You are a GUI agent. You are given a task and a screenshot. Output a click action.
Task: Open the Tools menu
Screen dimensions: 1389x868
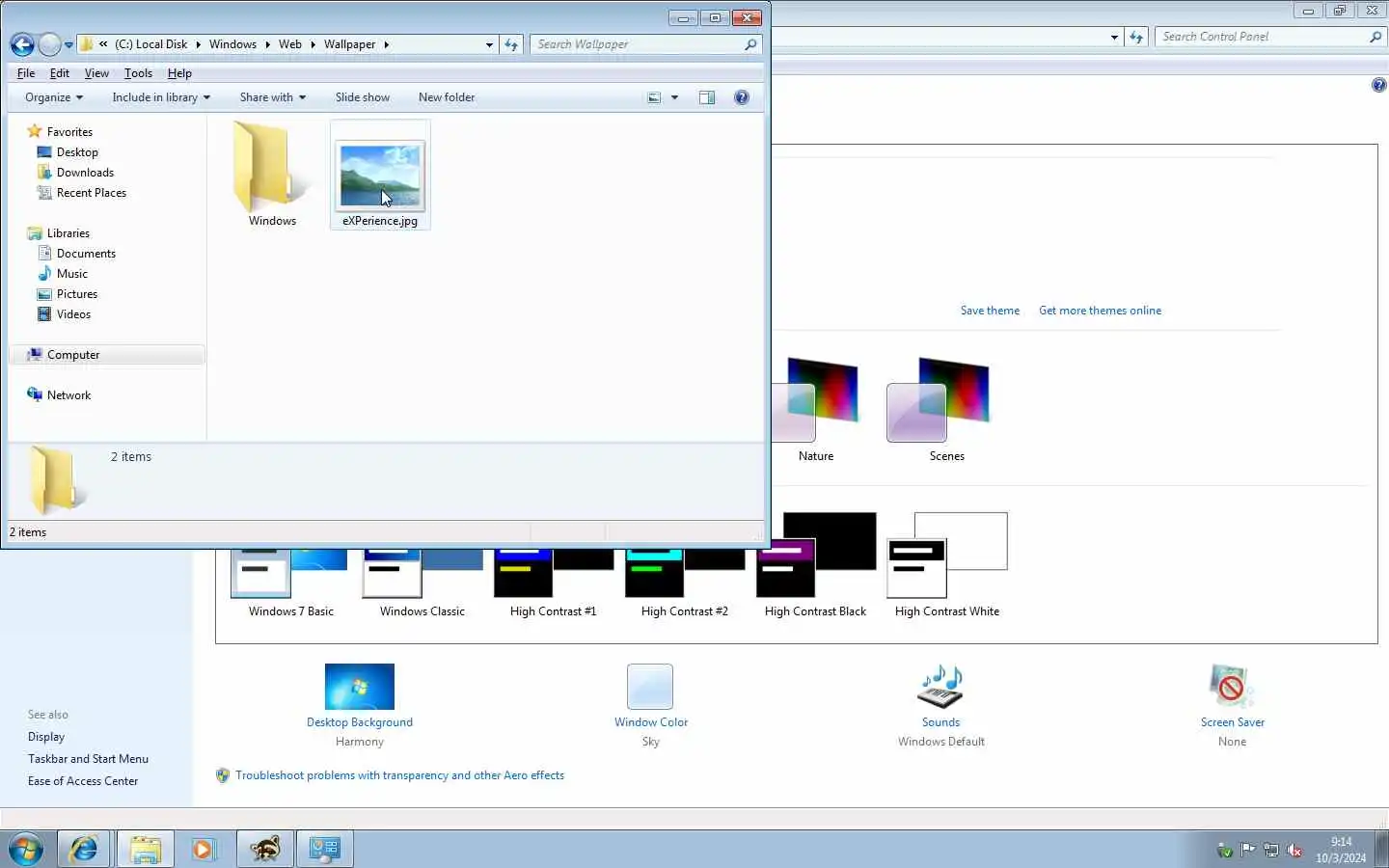pos(138,73)
